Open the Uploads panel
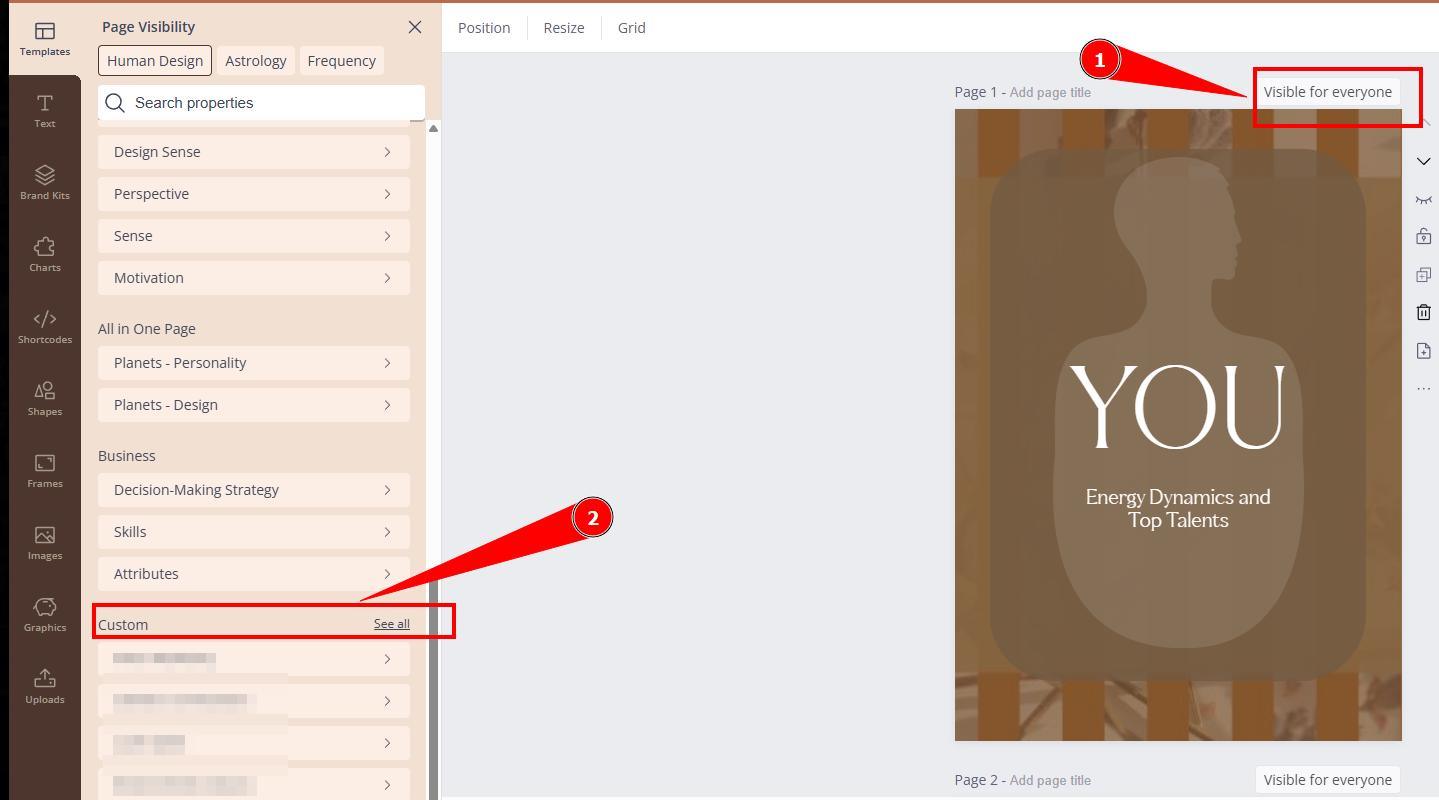The width and height of the screenshot is (1439, 800). 45,687
